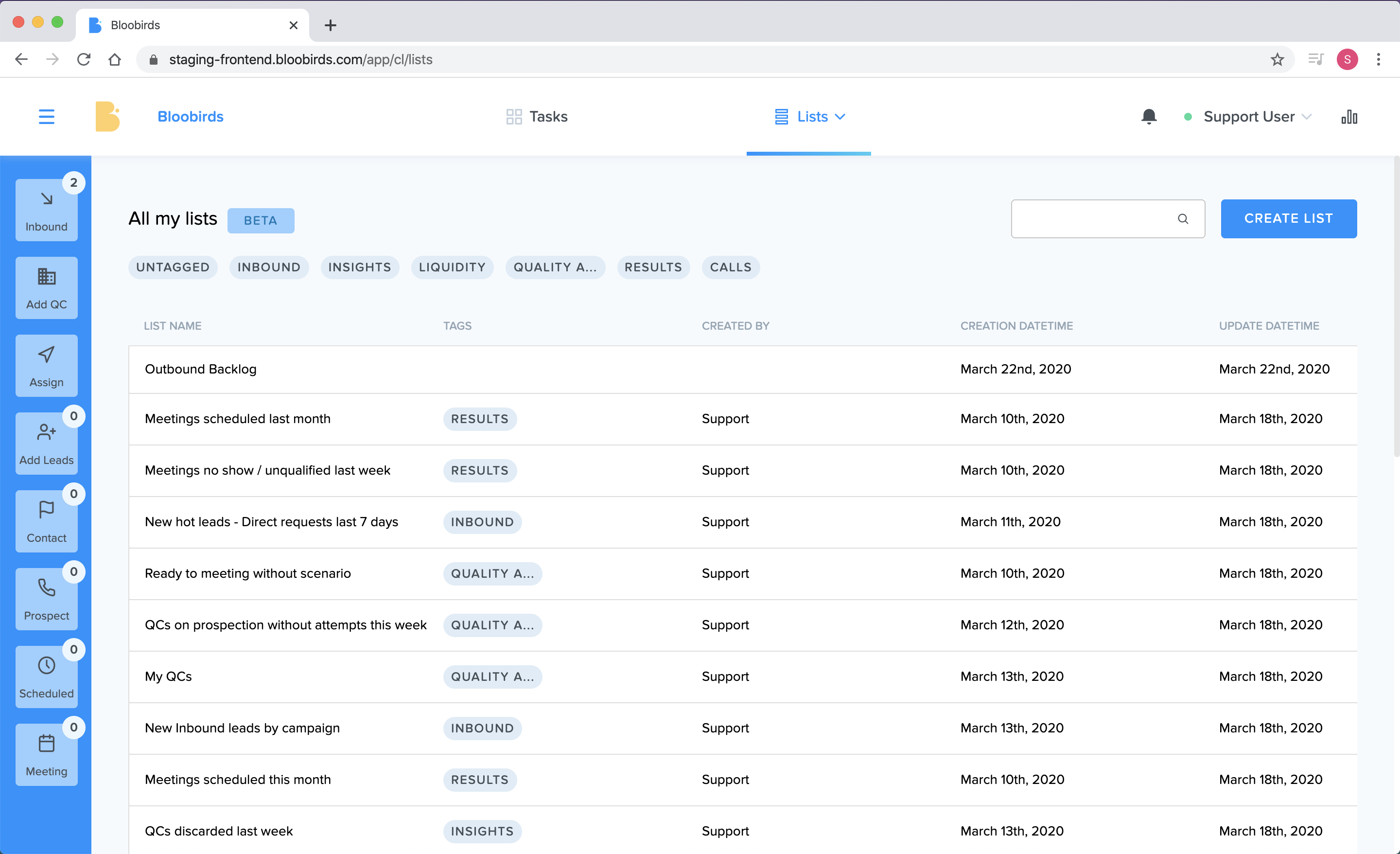This screenshot has width=1400, height=854.
Task: Expand the Lists dropdown chevron
Action: [x=840, y=117]
